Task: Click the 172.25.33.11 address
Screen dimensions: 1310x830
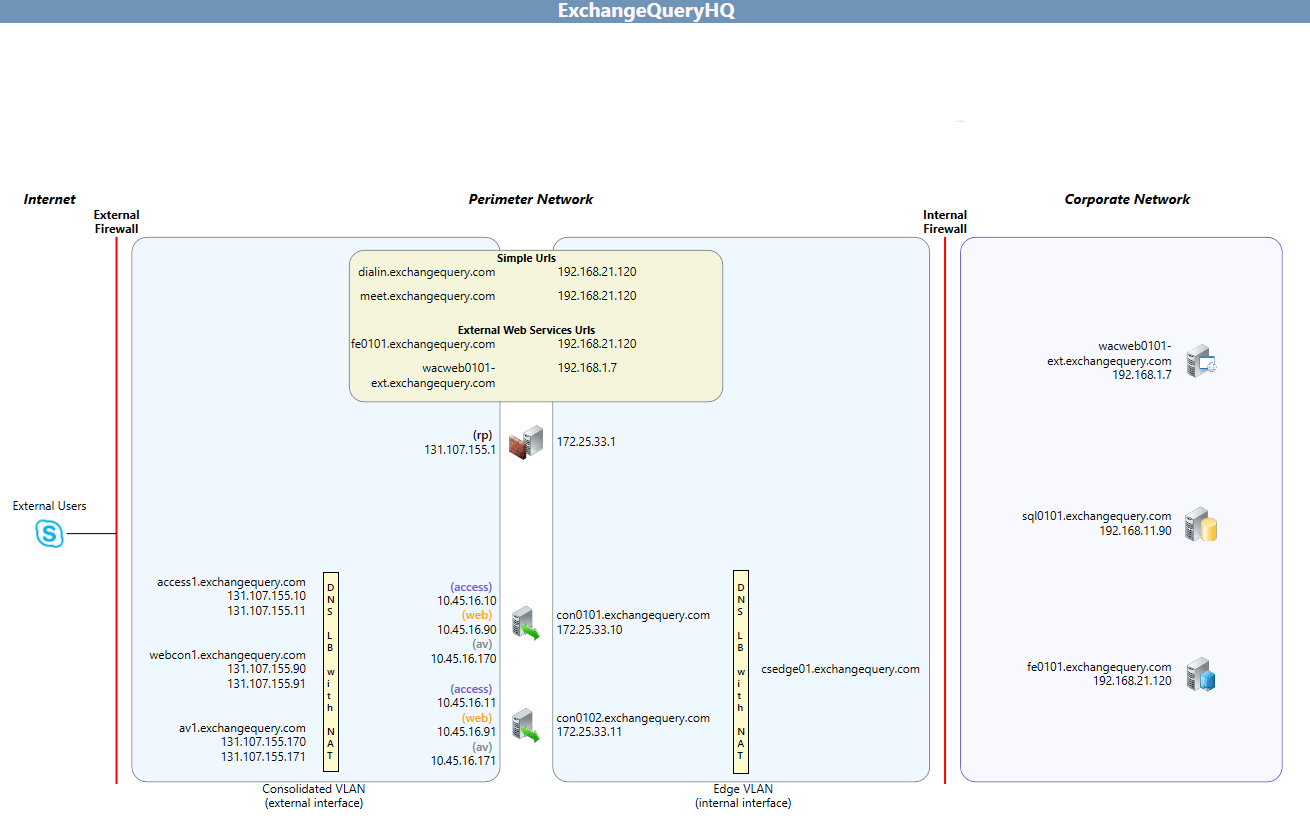Action: (x=589, y=732)
